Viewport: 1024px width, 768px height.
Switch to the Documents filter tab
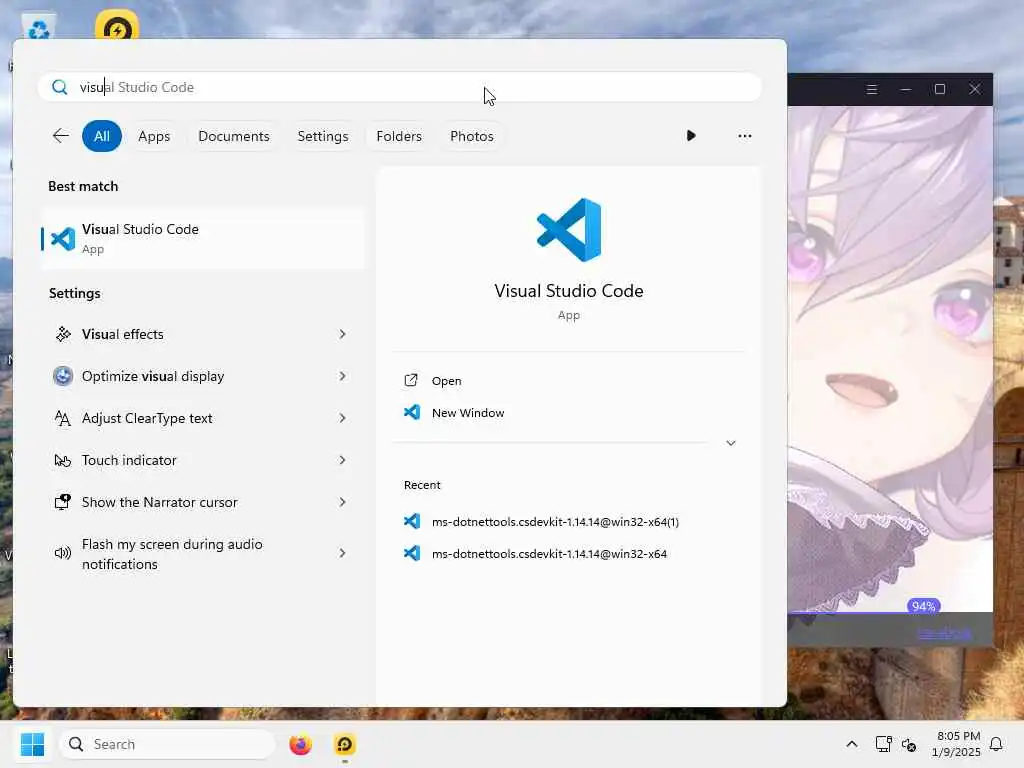(234, 136)
